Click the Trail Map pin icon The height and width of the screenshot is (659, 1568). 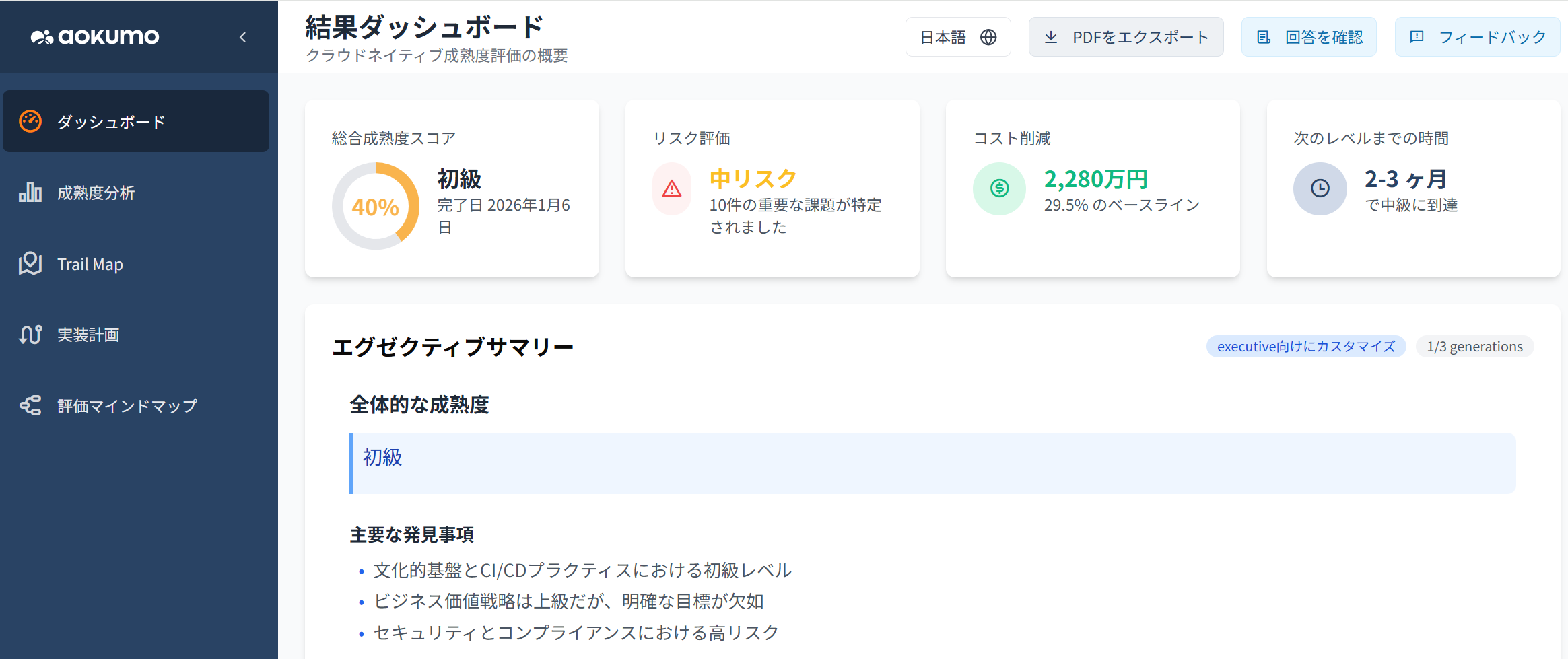click(30, 263)
